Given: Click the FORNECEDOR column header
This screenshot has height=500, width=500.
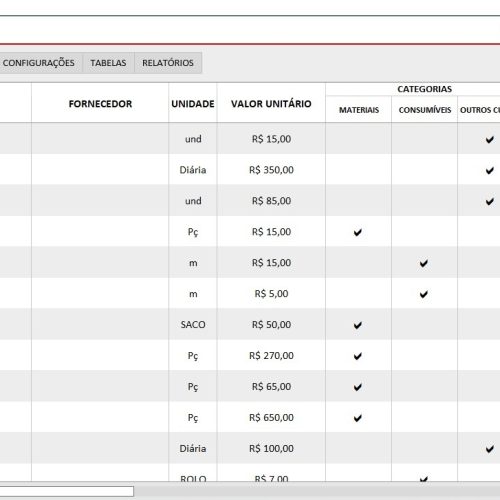Looking at the screenshot, I should (100, 104).
